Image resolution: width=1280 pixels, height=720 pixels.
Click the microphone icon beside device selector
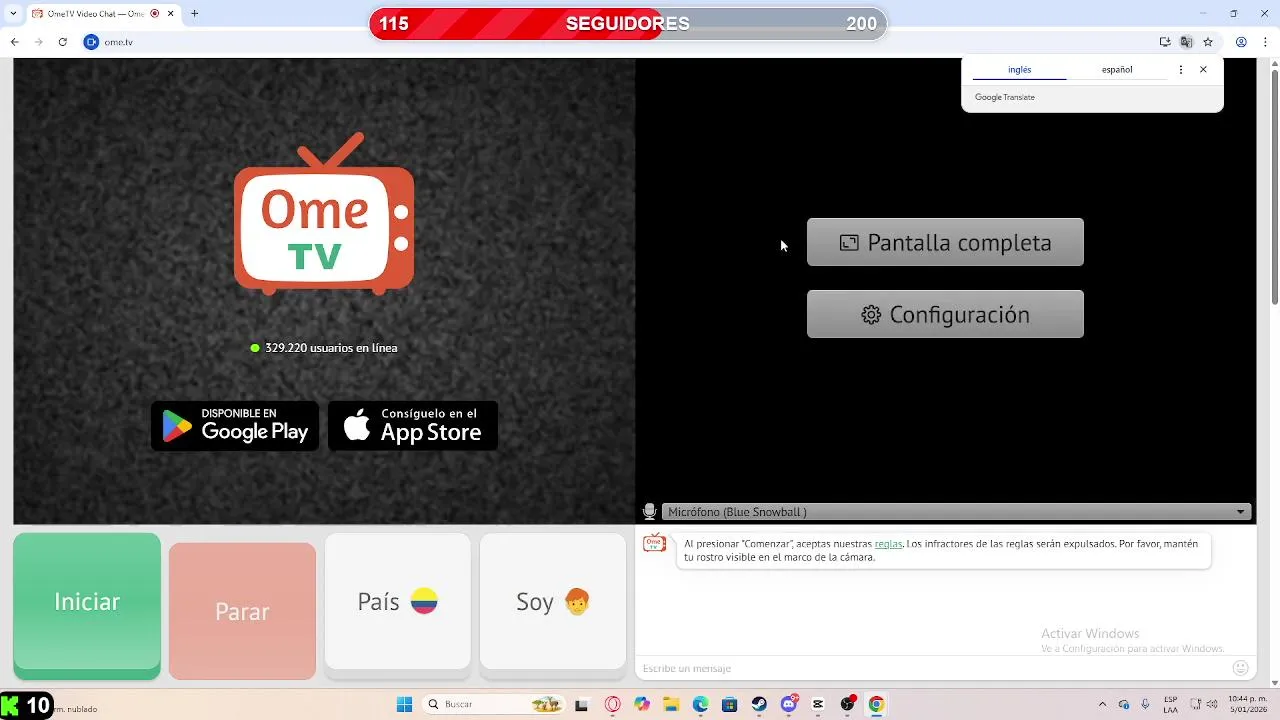tap(649, 512)
